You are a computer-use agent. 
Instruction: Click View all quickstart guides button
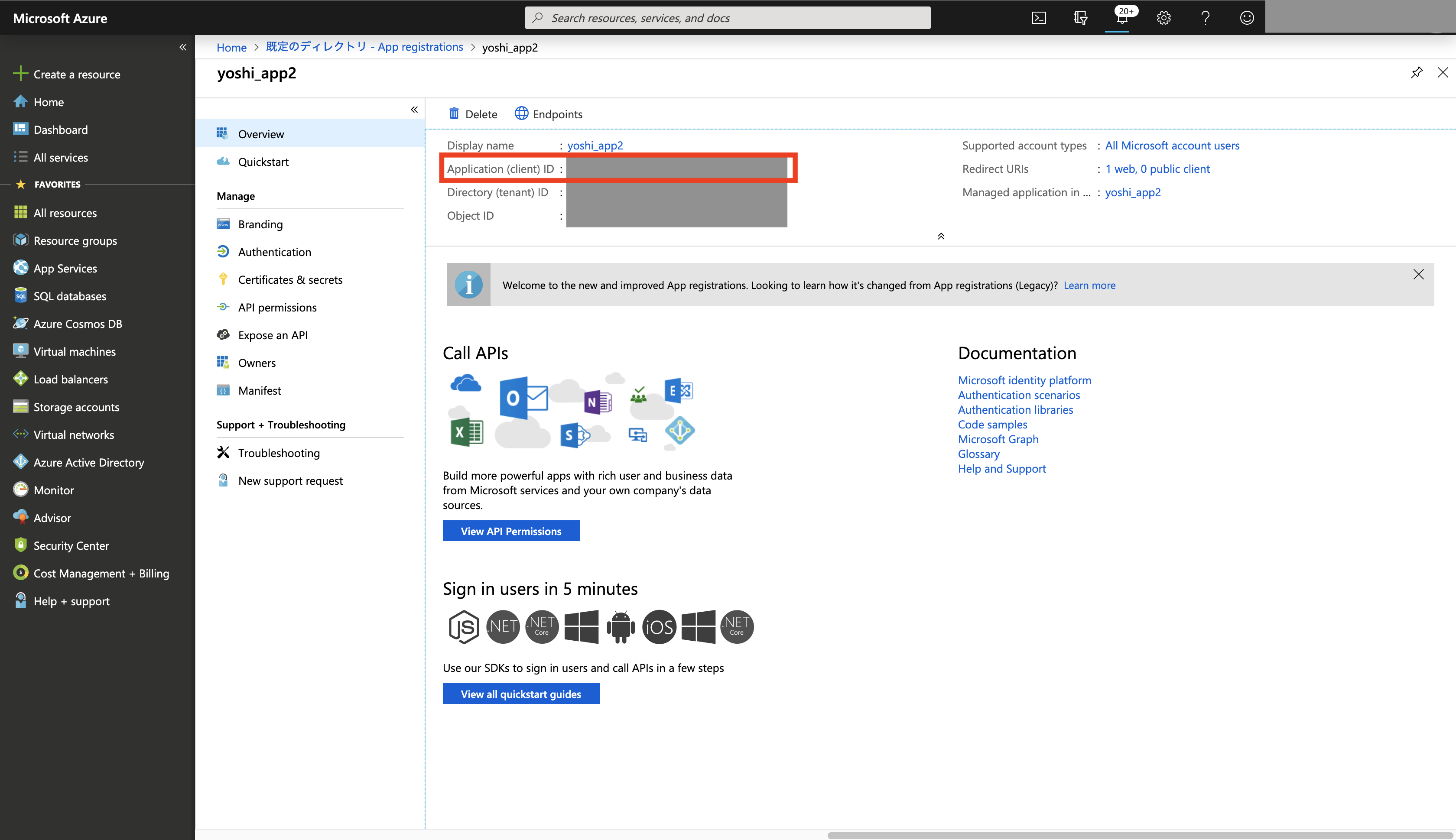tap(520, 694)
